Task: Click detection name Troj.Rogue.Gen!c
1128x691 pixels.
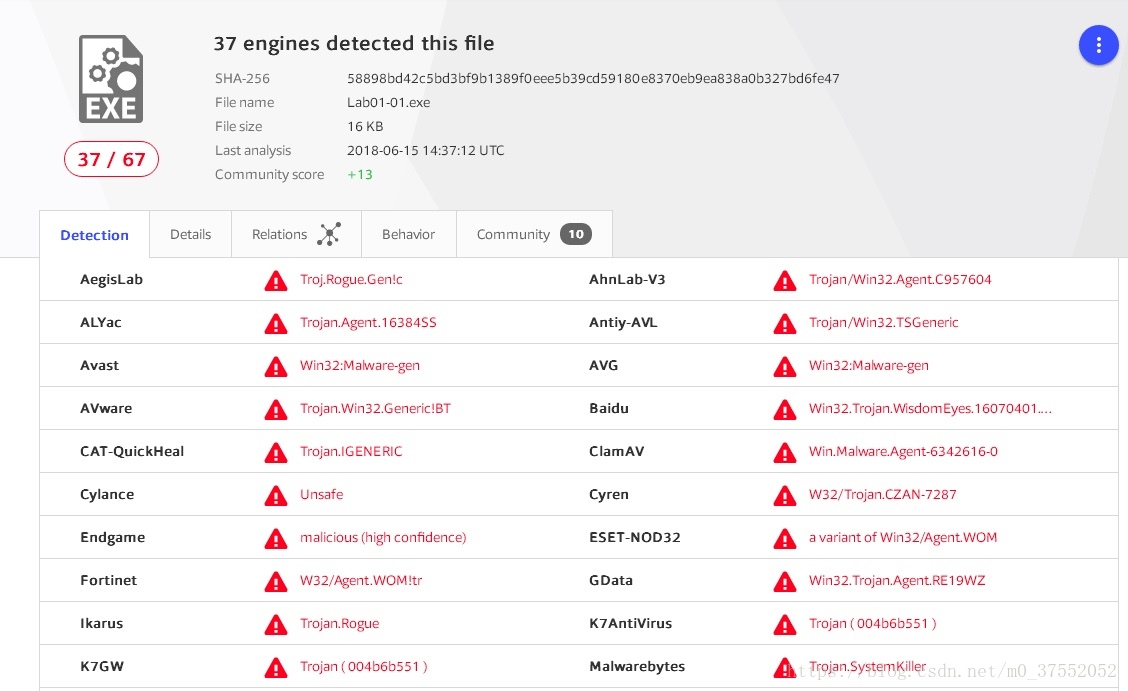Action: pyautogui.click(x=351, y=279)
